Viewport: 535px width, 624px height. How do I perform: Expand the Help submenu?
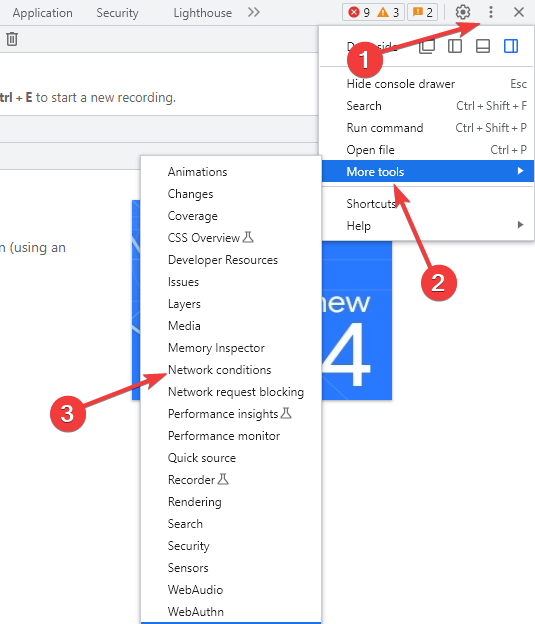pyautogui.click(x=428, y=226)
